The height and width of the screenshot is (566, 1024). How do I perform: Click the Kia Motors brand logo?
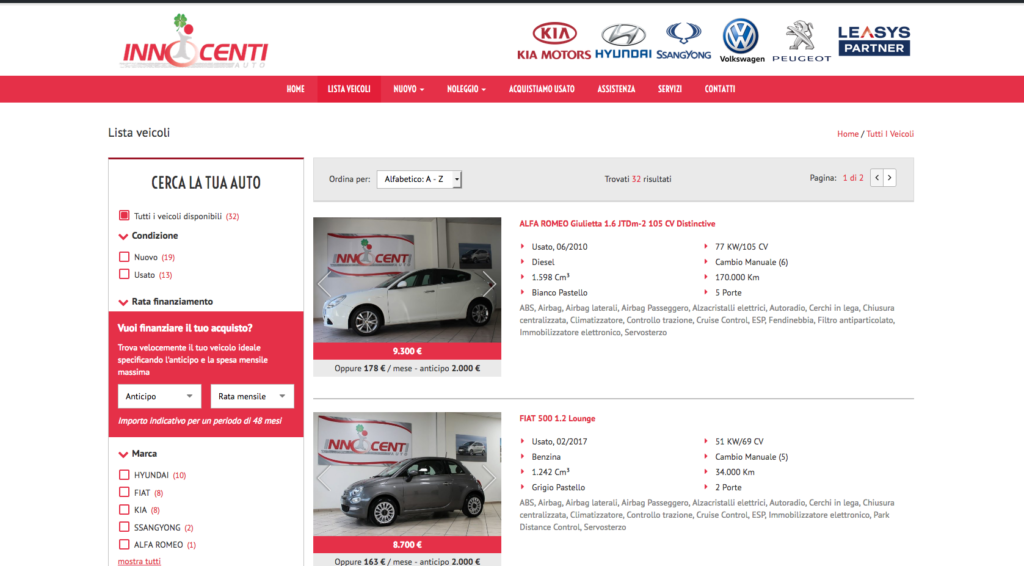(x=553, y=41)
